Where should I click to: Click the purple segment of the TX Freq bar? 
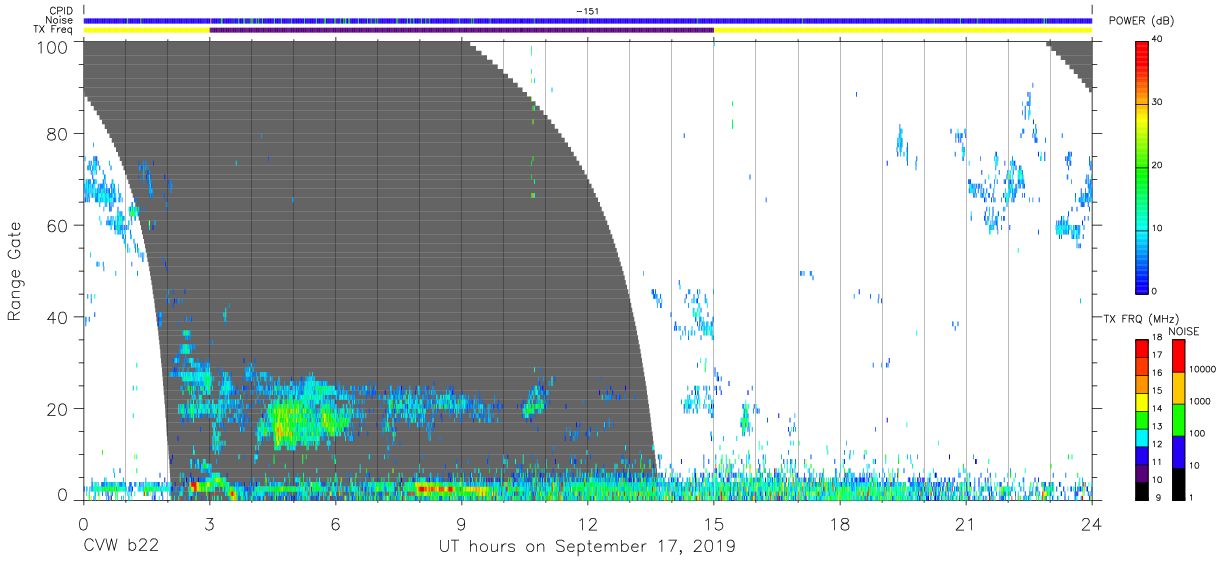462,30
